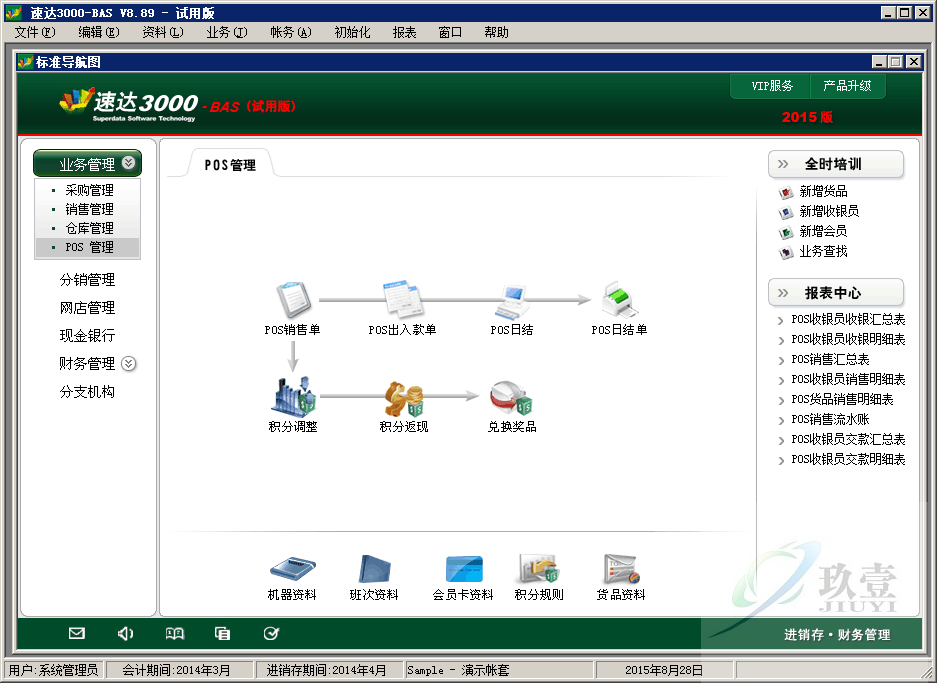Expand the 财务管理 section chevron

coord(128,363)
